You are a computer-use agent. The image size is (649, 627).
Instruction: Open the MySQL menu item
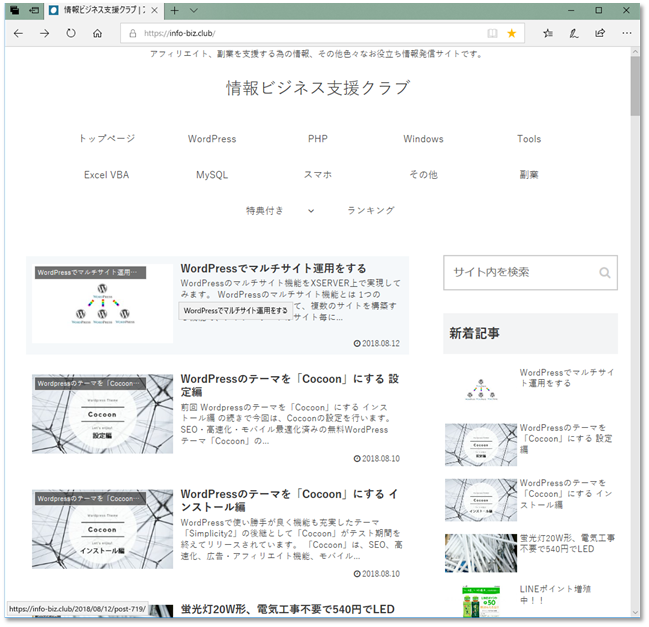tap(212, 175)
